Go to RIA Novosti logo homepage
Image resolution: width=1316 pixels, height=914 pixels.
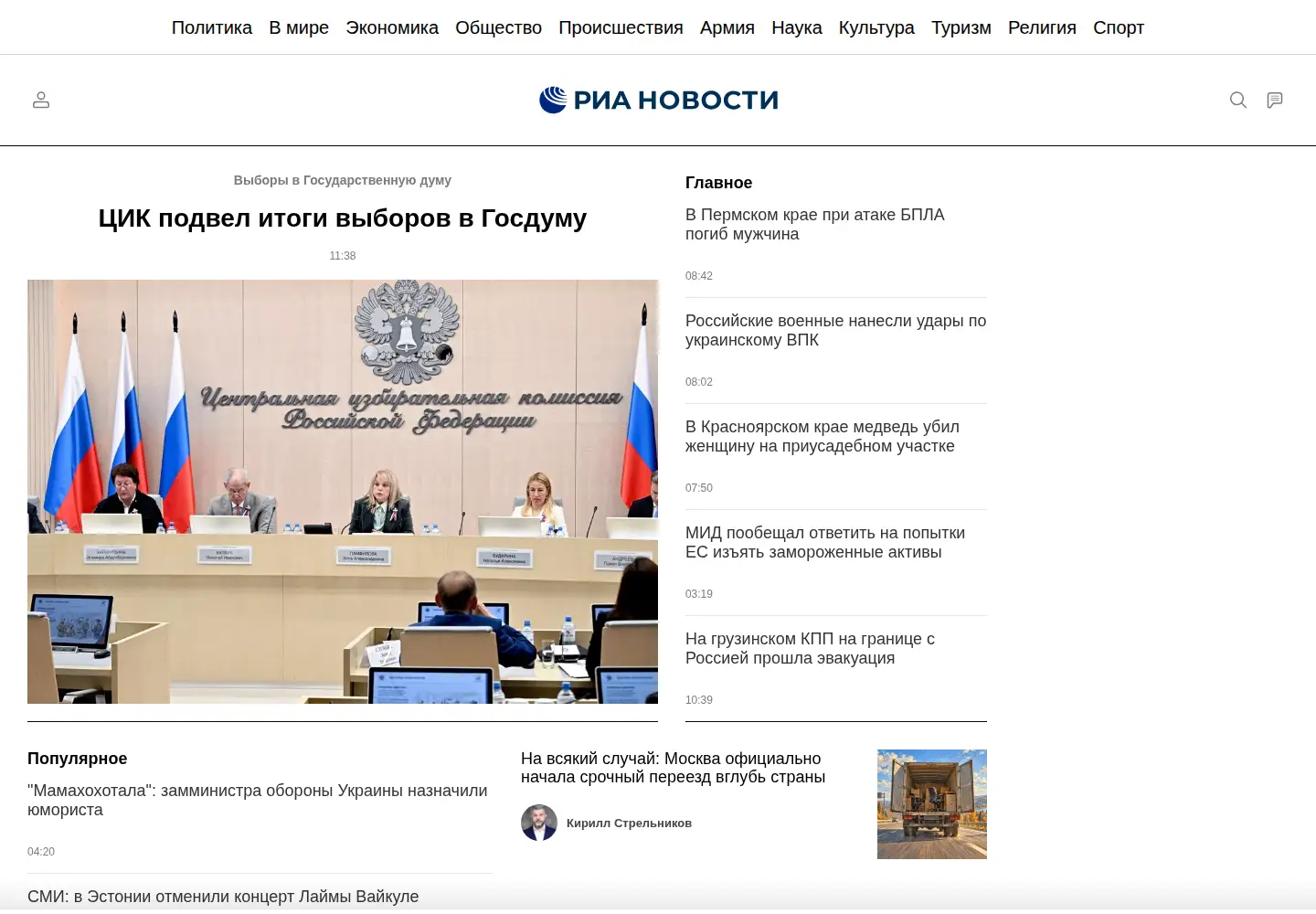click(658, 100)
